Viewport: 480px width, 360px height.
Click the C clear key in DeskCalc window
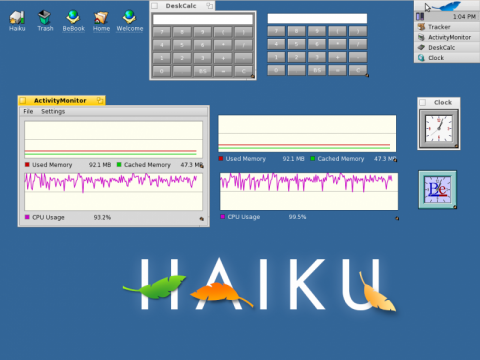(243, 71)
